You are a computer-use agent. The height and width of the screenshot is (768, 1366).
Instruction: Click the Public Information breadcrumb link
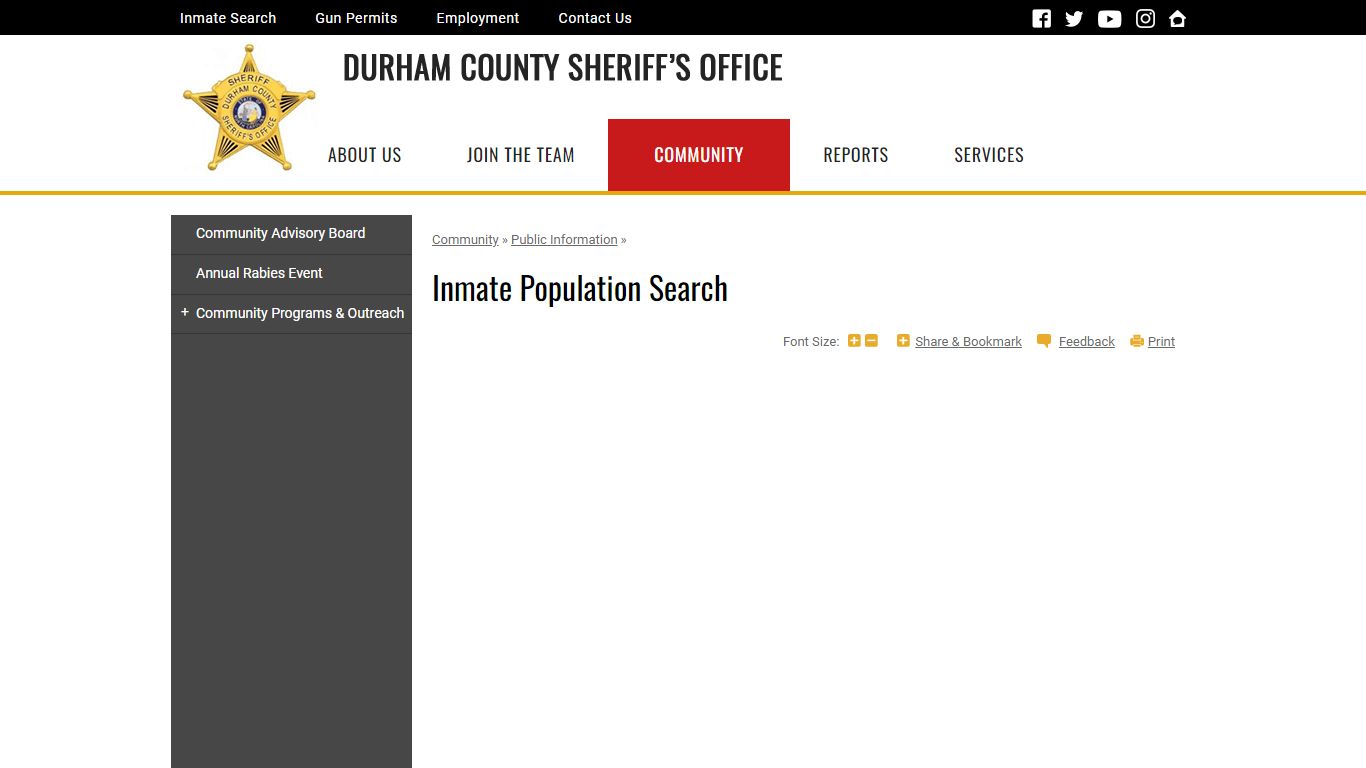coord(564,240)
